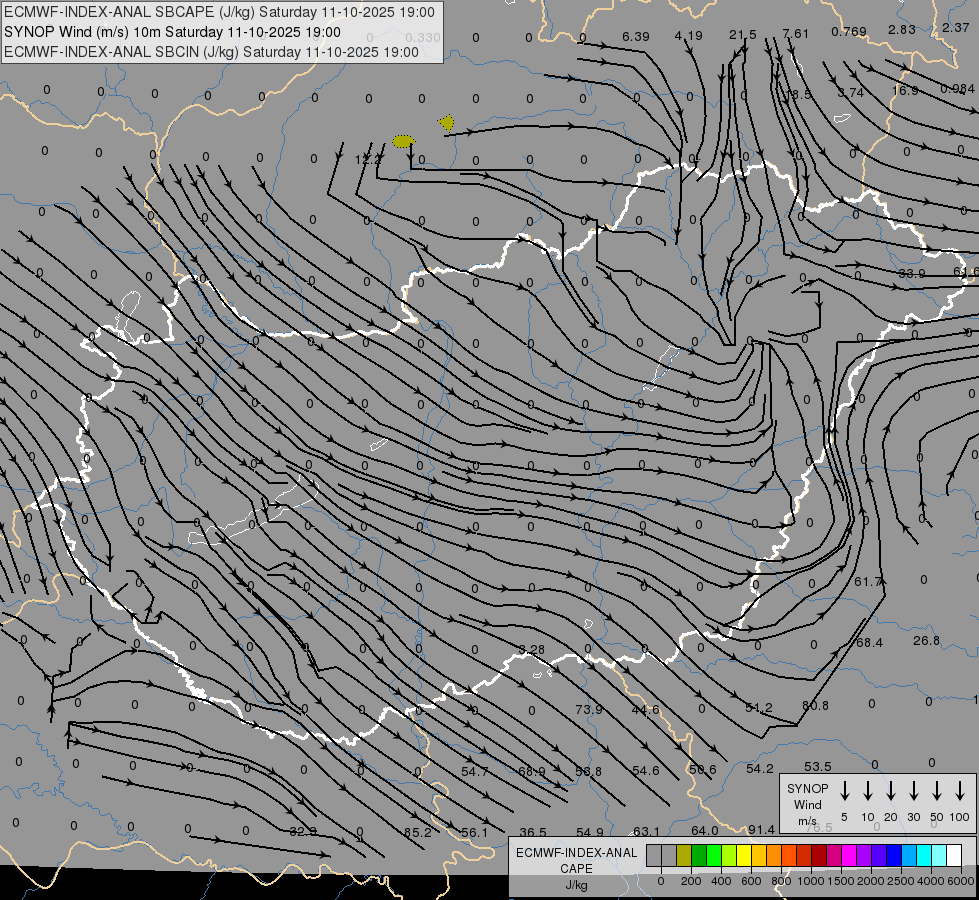The height and width of the screenshot is (900, 979).
Task: Pick the pure blue swatch in CAPE legend
Action: tap(893, 856)
